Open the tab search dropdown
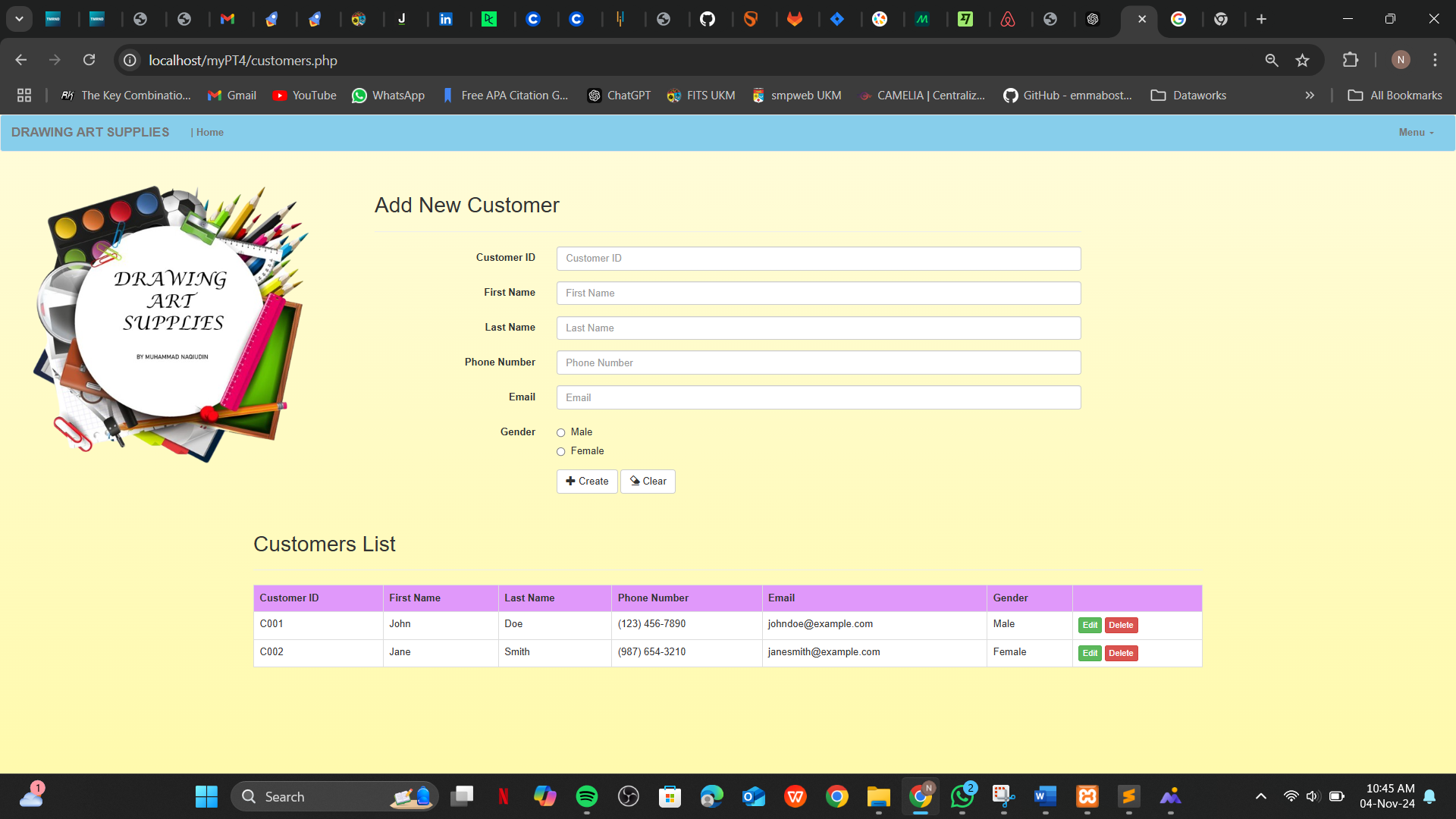This screenshot has width=1456, height=819. [x=19, y=18]
